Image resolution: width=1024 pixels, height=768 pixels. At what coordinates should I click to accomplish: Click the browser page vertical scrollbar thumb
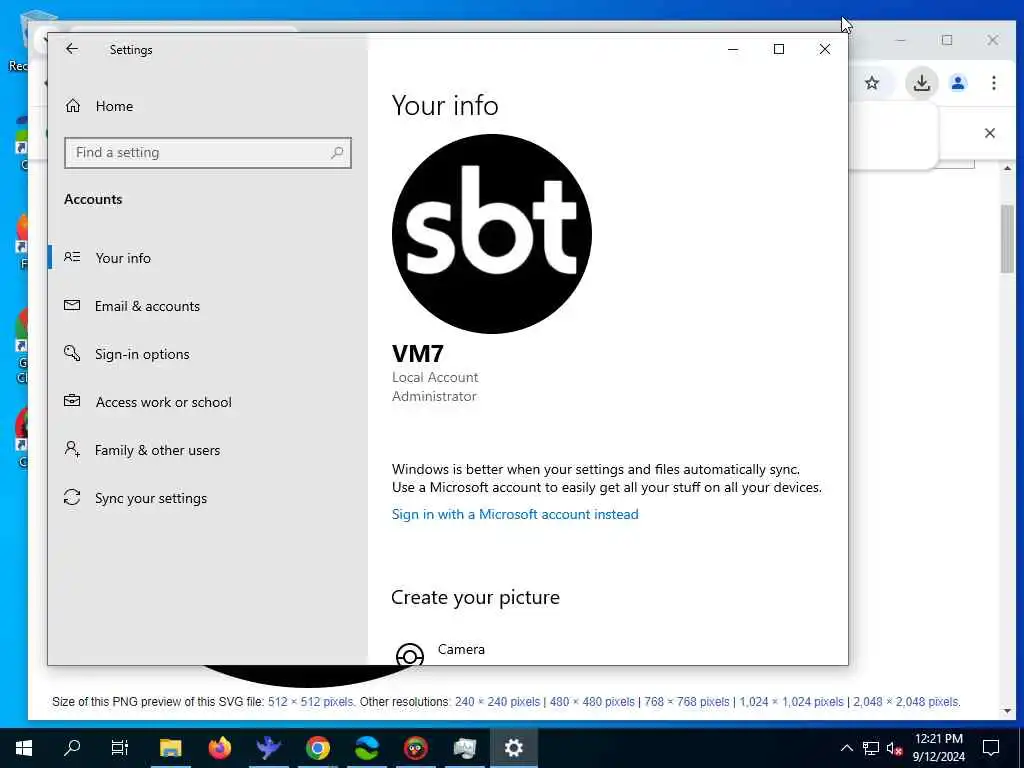[x=1007, y=238]
